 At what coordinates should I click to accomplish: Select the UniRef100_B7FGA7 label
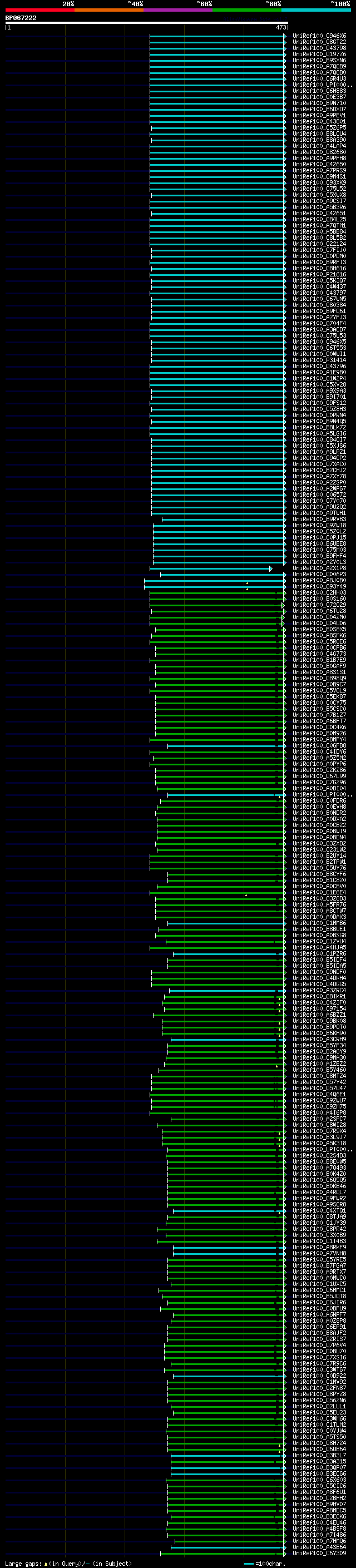click(x=319, y=1266)
